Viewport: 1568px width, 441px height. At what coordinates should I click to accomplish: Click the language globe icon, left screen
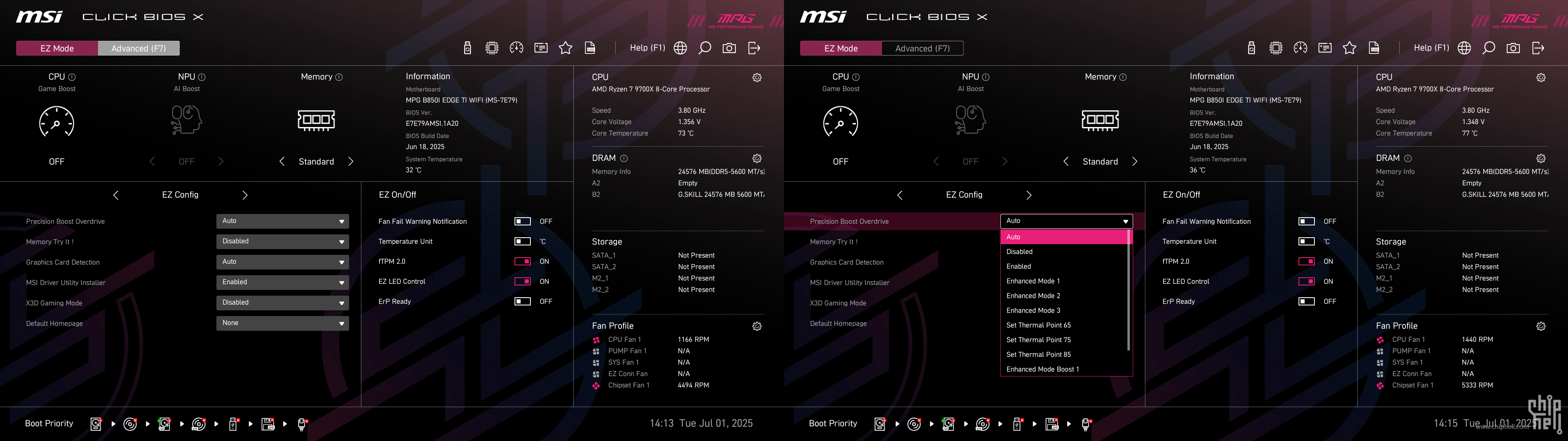681,48
